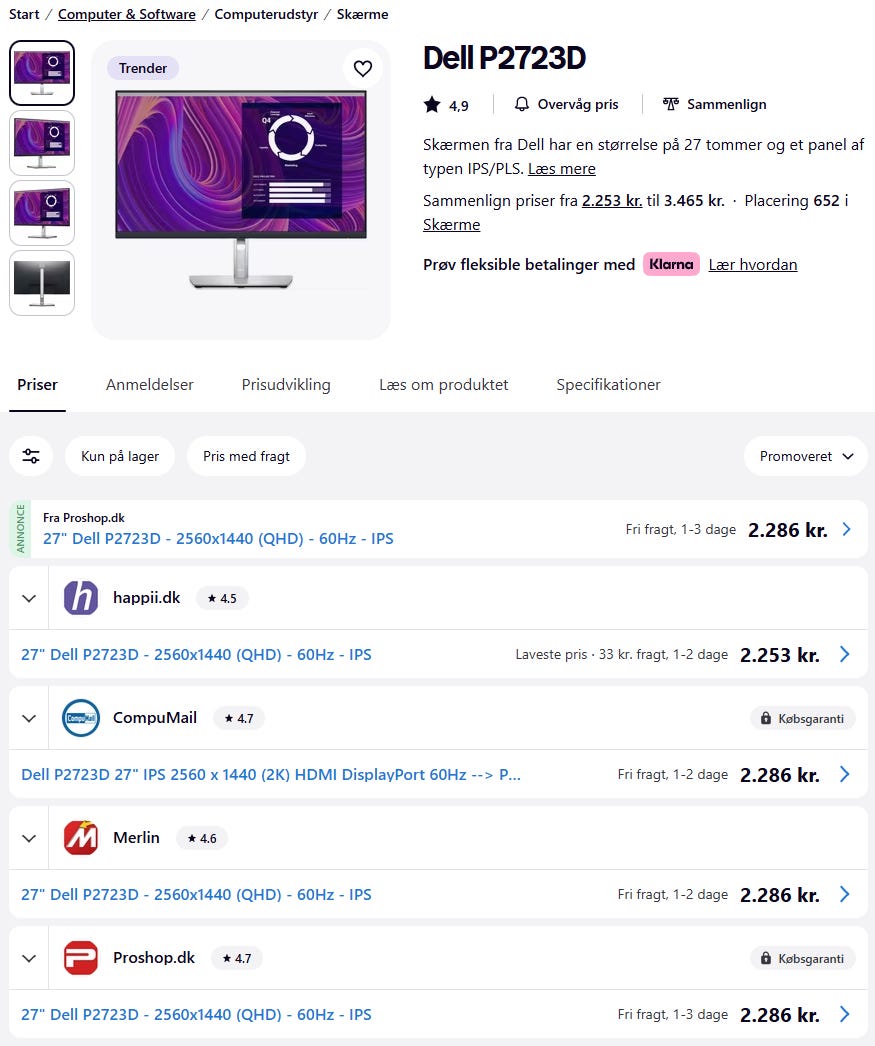The image size is (875, 1046).
Task: Expand the Merlin offer row
Action: coord(29,838)
